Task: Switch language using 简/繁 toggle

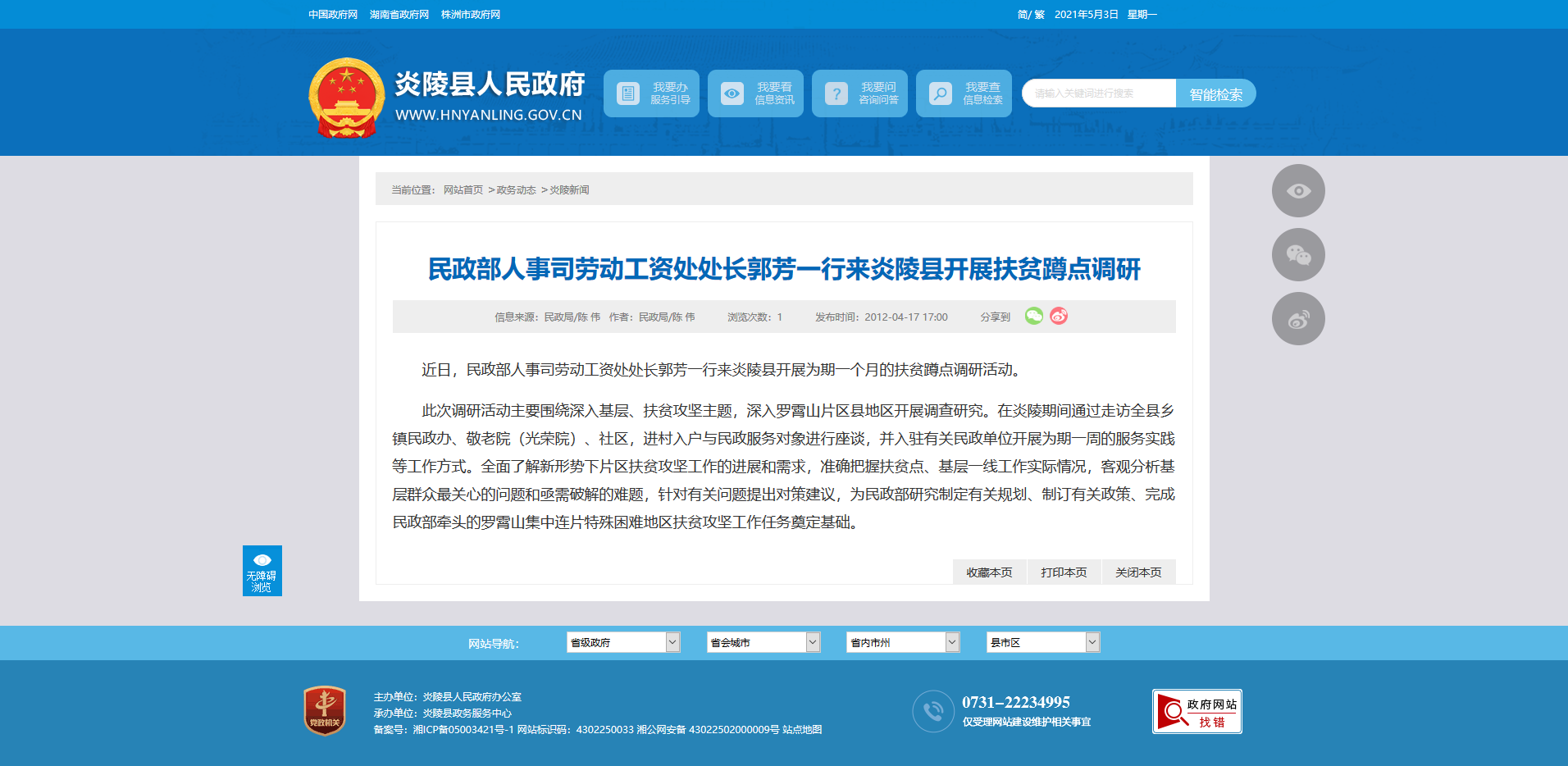Action: tap(1031, 15)
